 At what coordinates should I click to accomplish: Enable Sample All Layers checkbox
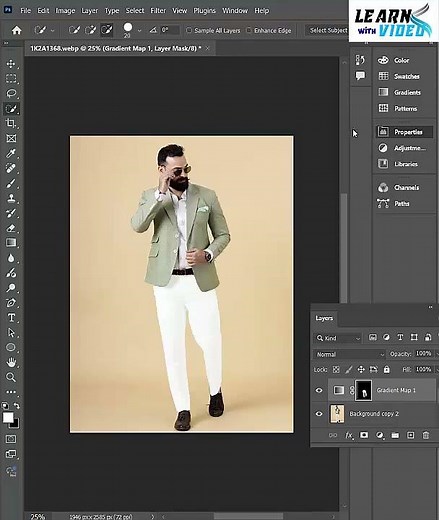pos(189,30)
